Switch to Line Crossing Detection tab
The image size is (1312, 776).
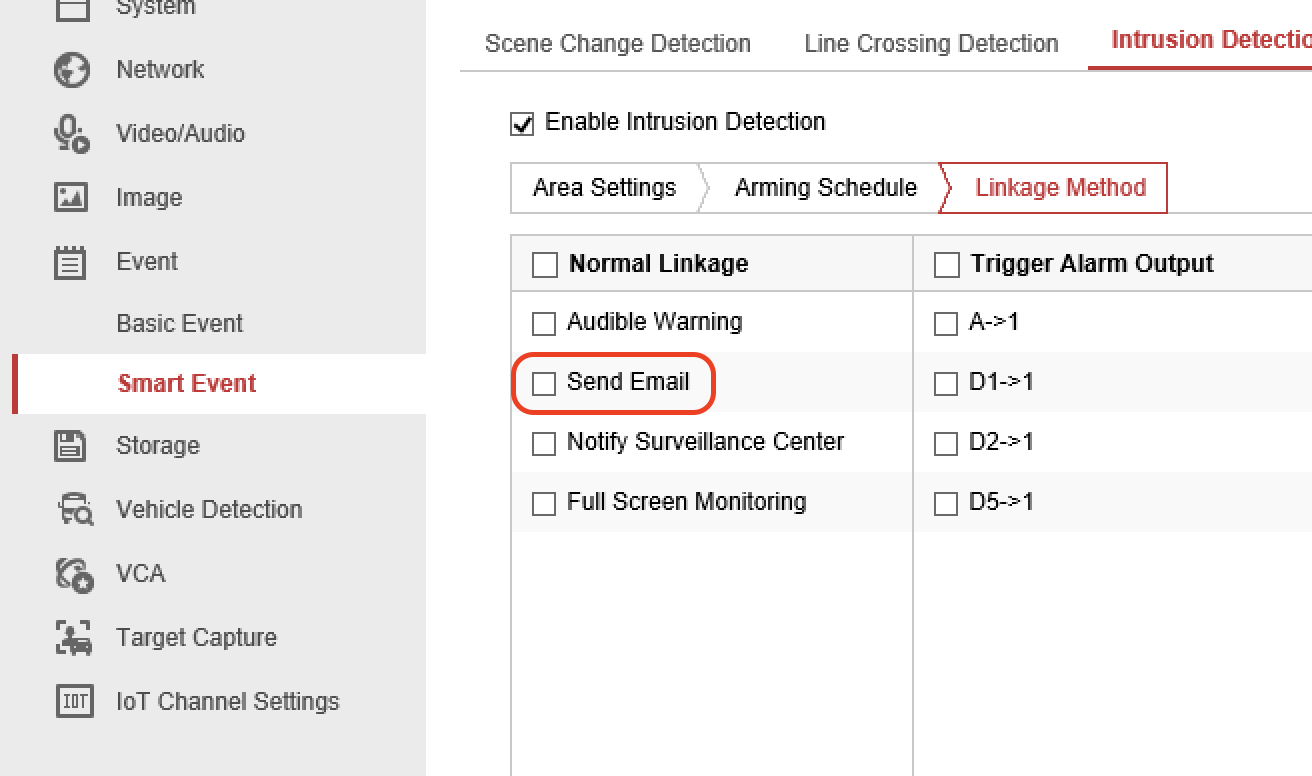[x=931, y=44]
